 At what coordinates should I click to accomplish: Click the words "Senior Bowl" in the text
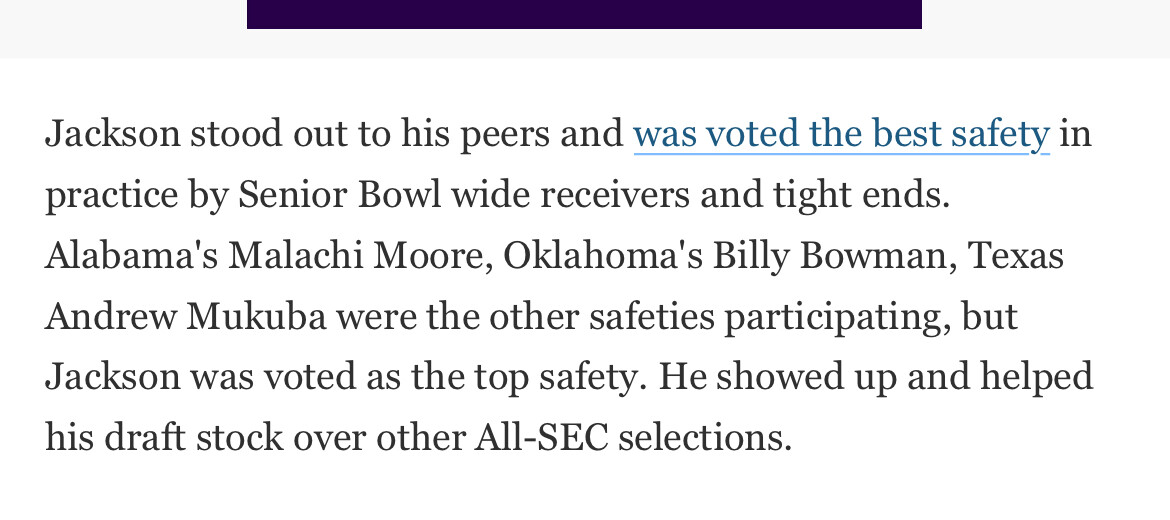(x=339, y=195)
